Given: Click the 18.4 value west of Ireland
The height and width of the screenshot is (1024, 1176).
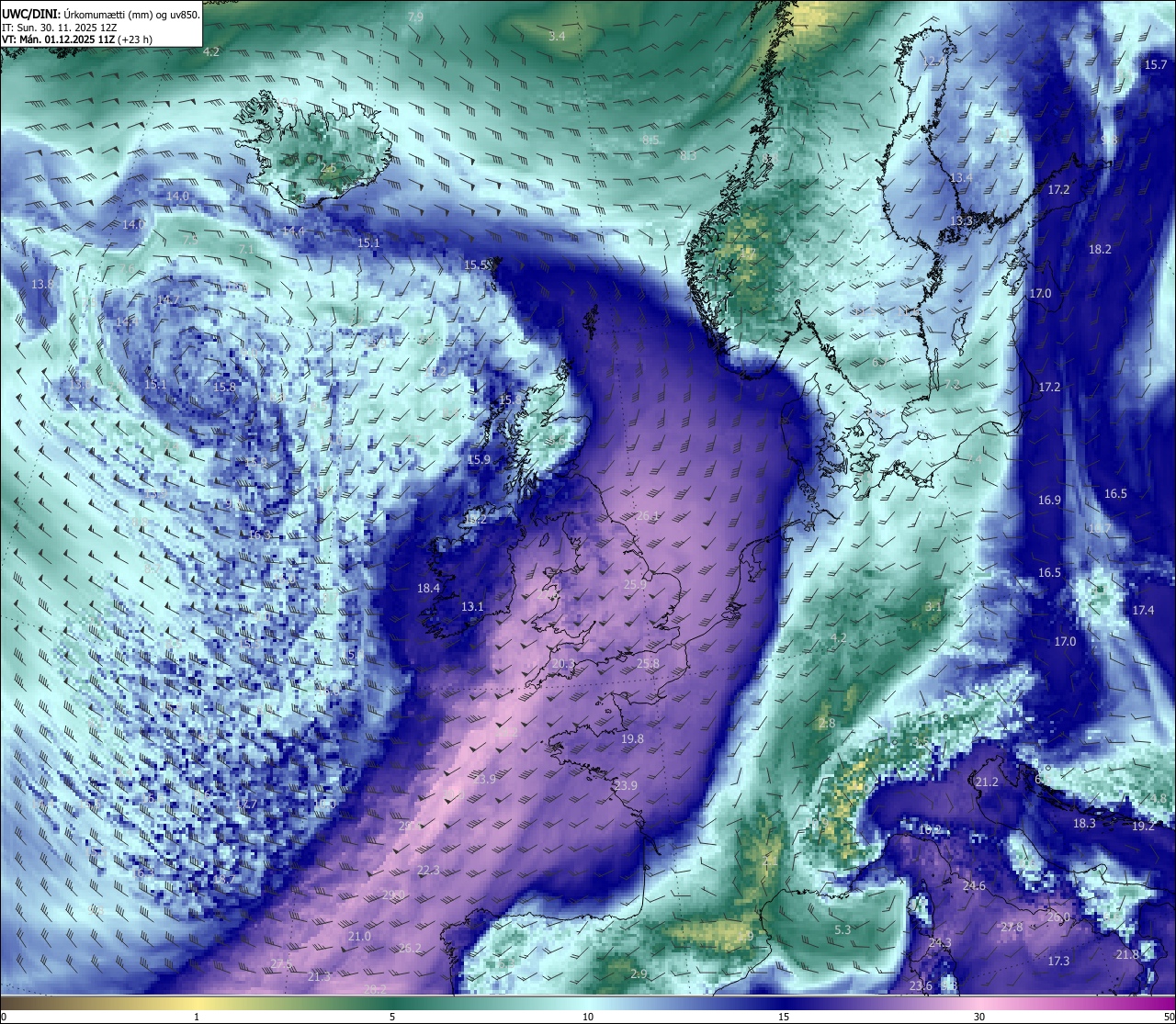Looking at the screenshot, I should click(x=428, y=588).
